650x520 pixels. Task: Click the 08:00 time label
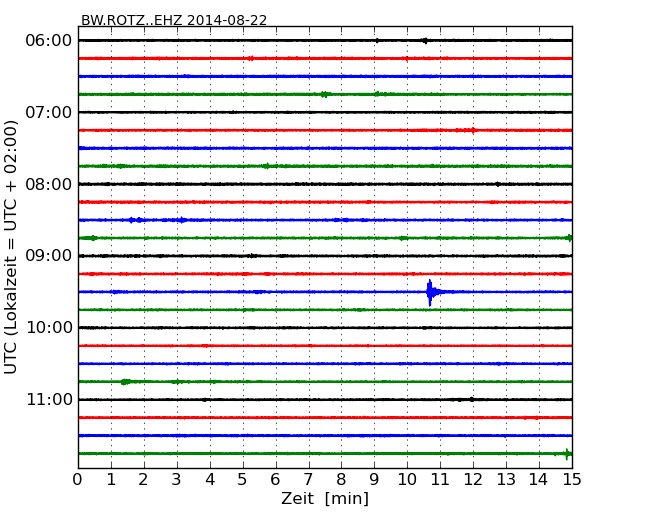49,184
